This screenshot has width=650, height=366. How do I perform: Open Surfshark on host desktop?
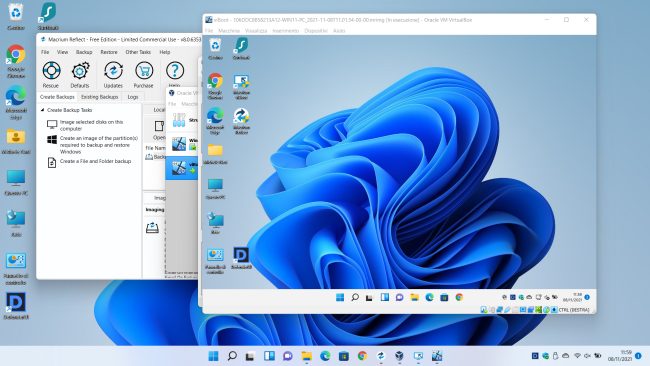pos(48,17)
